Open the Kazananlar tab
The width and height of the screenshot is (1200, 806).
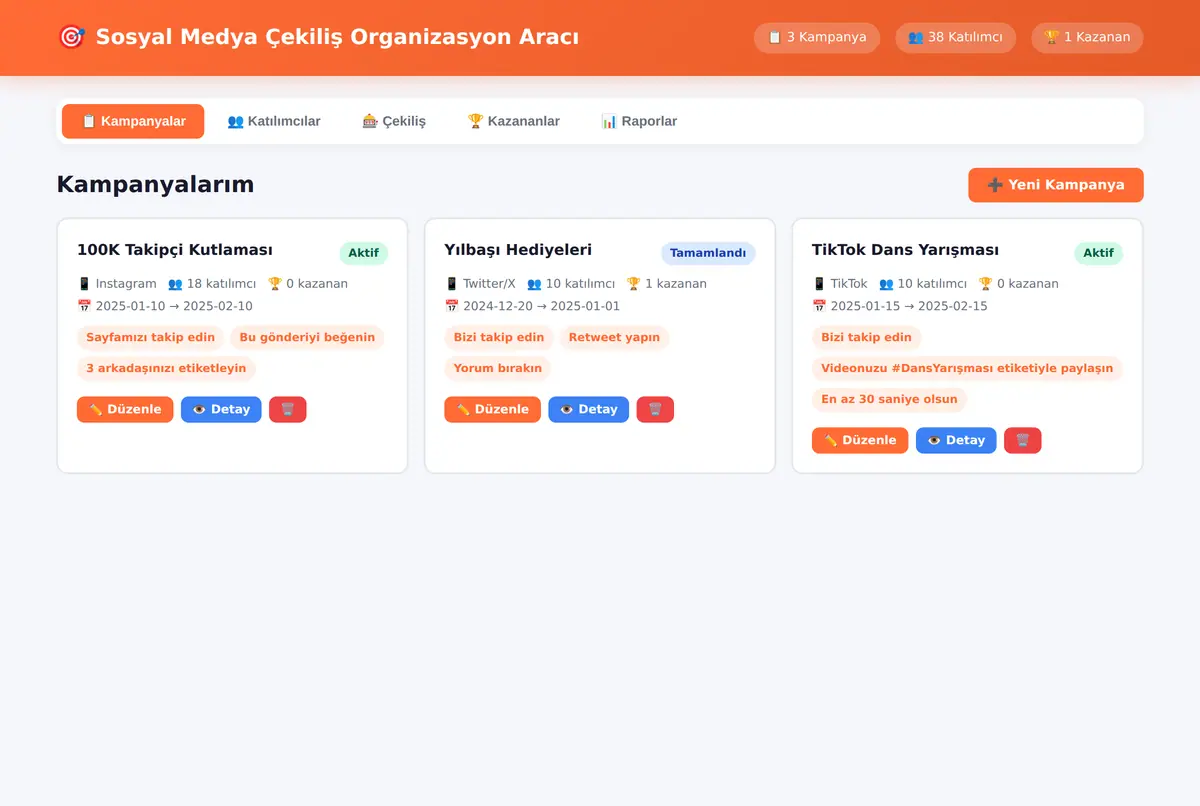514,121
